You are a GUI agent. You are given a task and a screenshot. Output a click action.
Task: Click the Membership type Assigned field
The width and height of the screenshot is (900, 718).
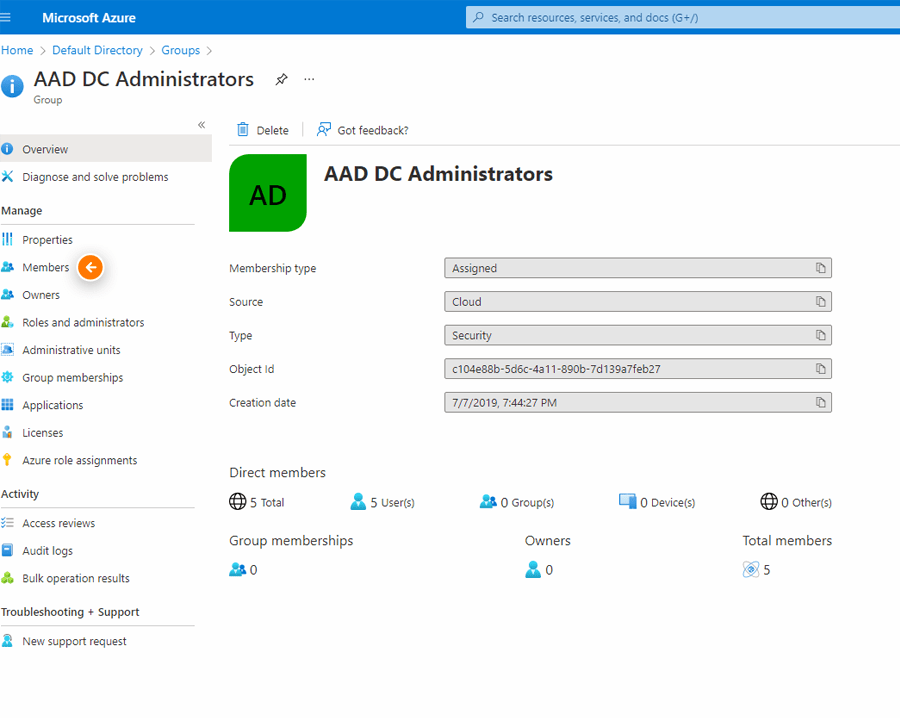[638, 268]
